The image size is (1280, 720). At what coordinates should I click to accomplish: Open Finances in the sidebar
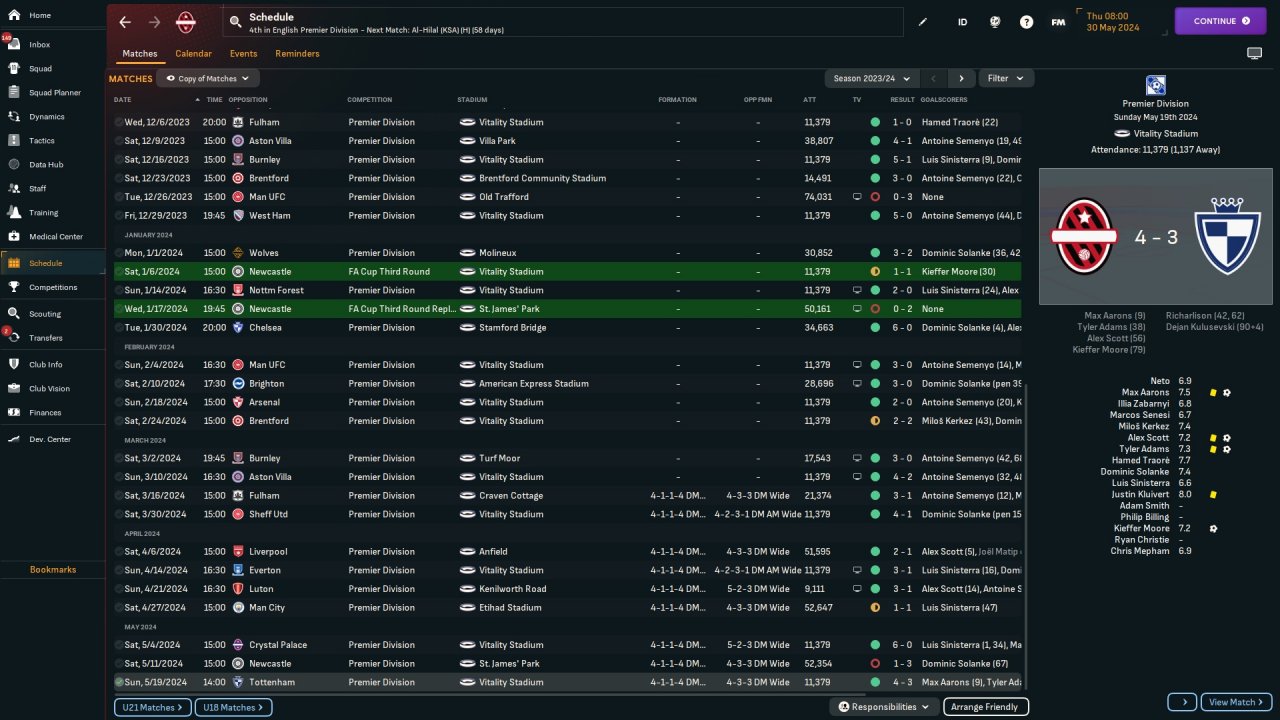(52, 412)
